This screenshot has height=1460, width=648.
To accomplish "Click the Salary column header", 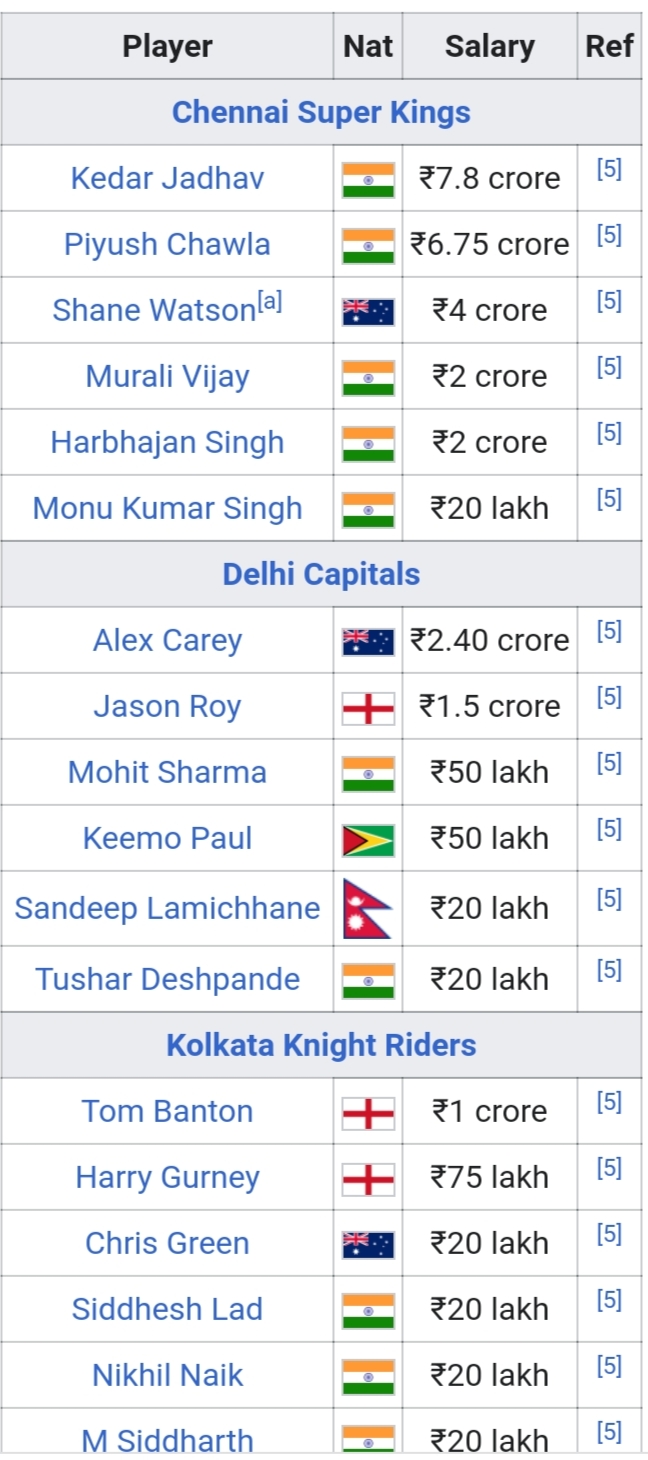I will pos(489,46).
